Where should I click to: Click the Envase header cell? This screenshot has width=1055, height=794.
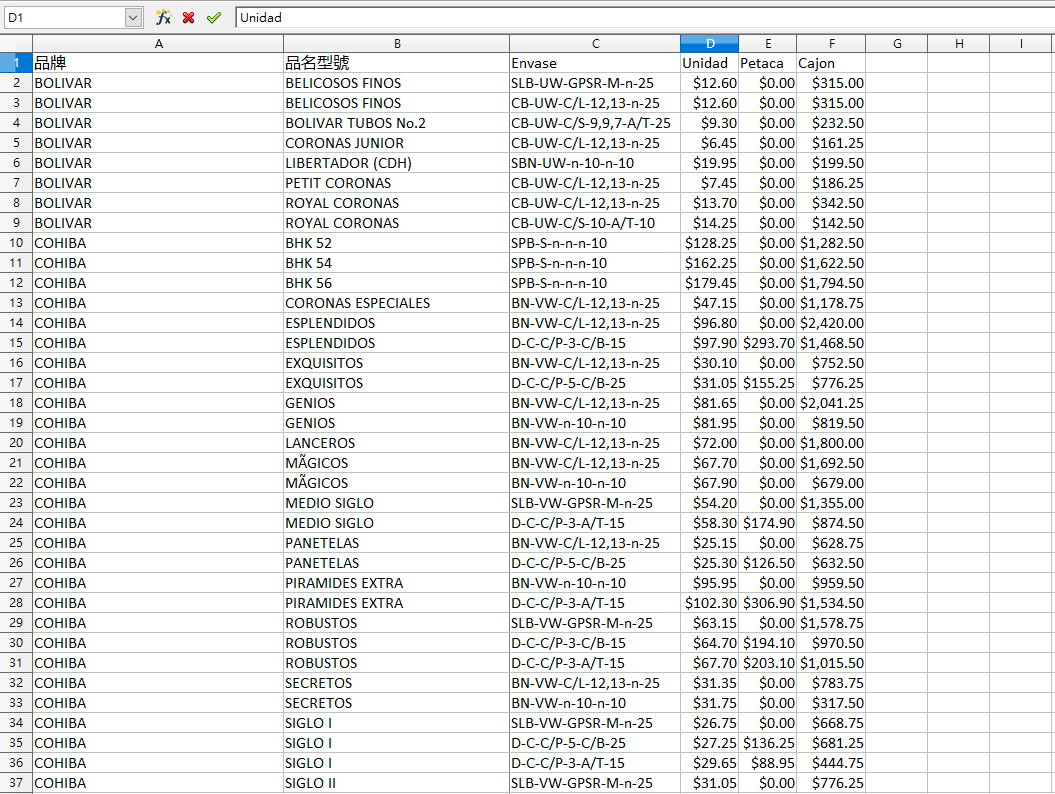[x=595, y=63]
